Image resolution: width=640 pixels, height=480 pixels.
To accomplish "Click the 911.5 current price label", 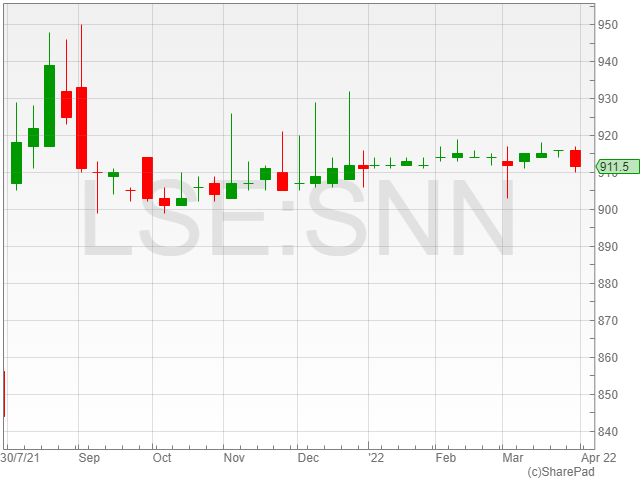I will point(617,167).
